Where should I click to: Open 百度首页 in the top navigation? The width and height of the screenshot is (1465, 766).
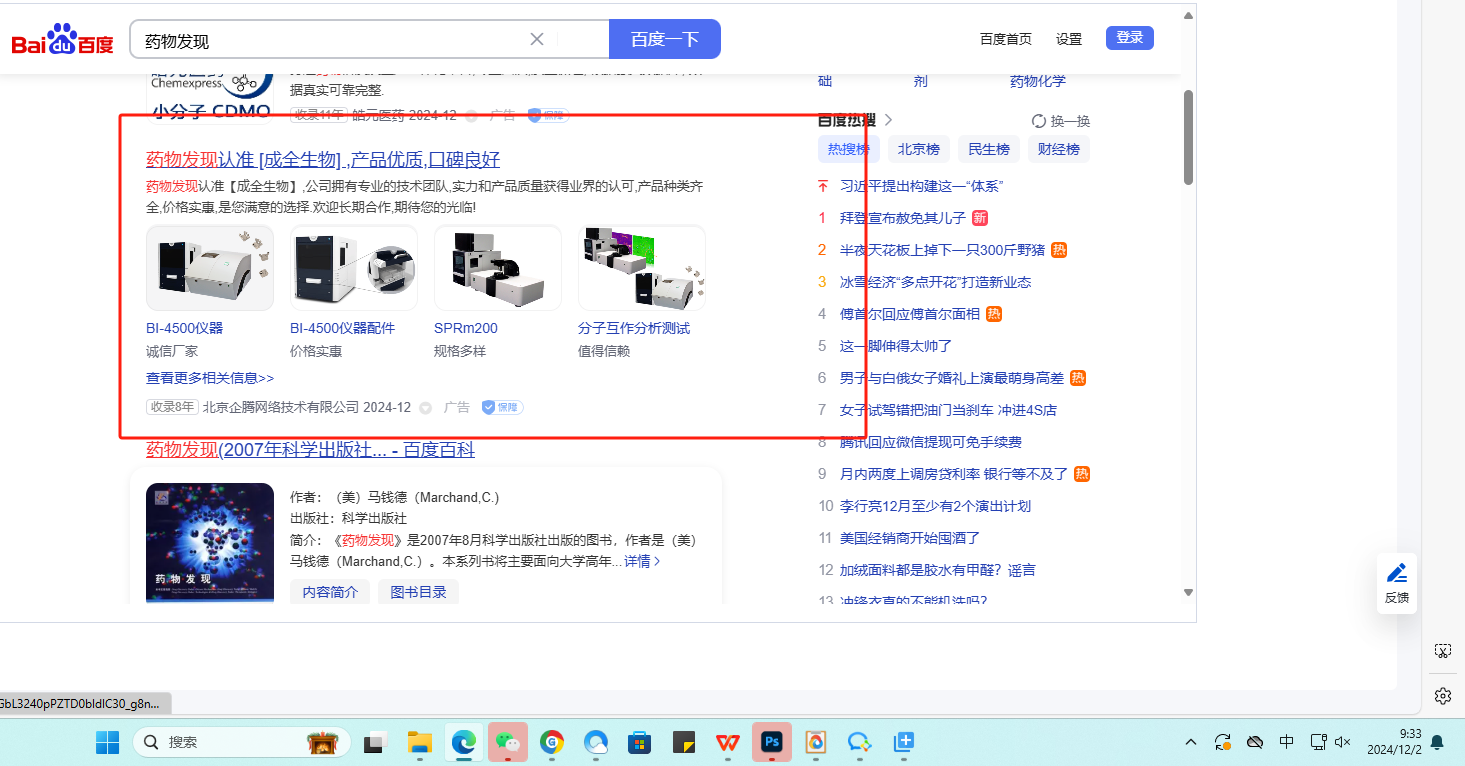pyautogui.click(x=1006, y=39)
